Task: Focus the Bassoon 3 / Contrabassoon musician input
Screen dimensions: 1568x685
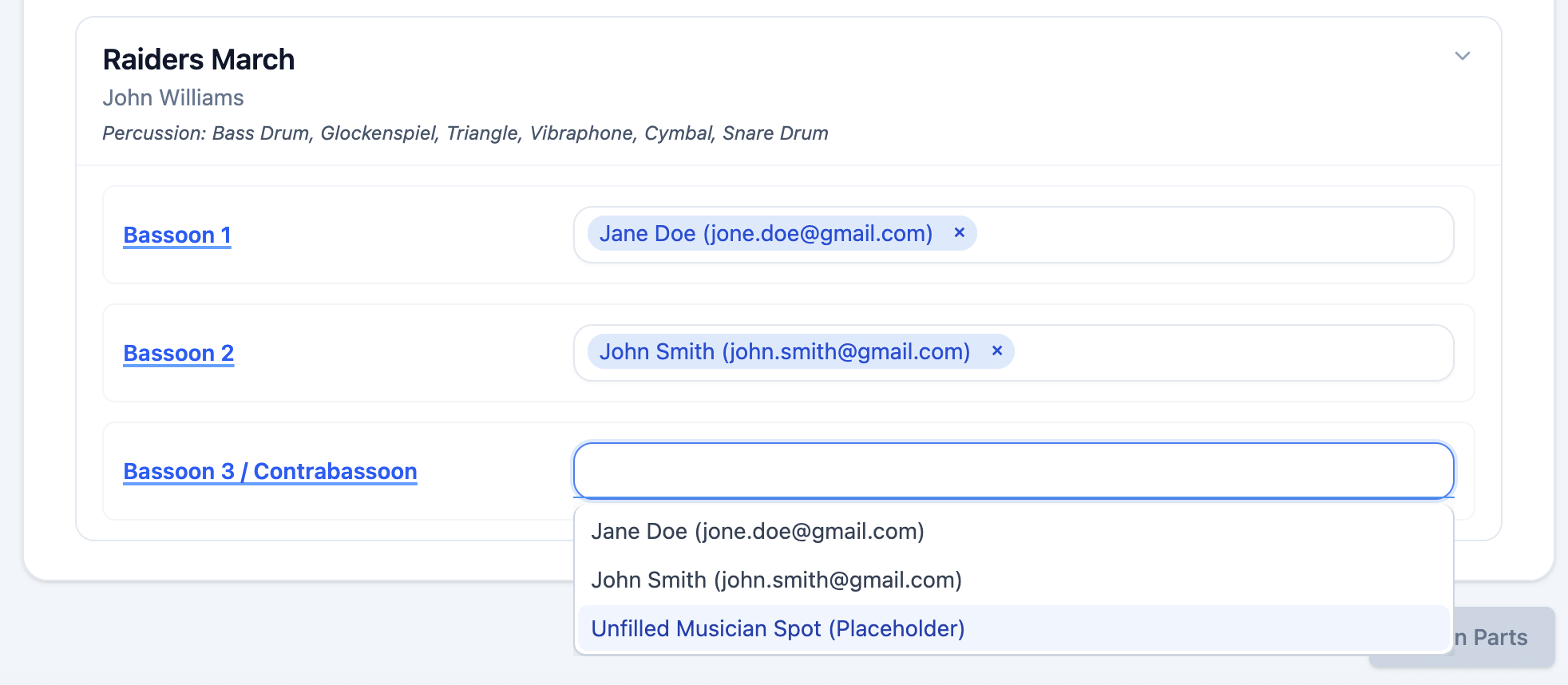Action: [1013, 471]
